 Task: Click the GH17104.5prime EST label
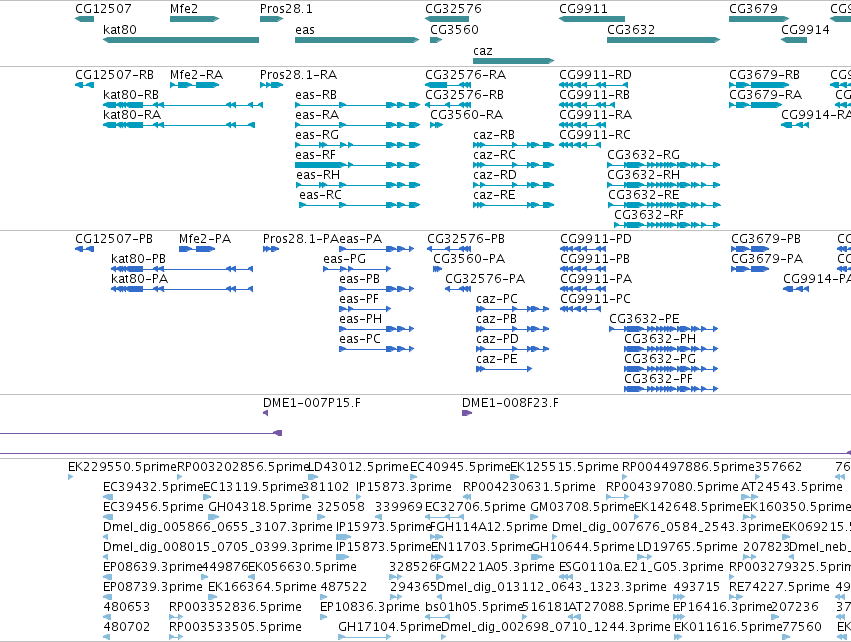click(390, 627)
